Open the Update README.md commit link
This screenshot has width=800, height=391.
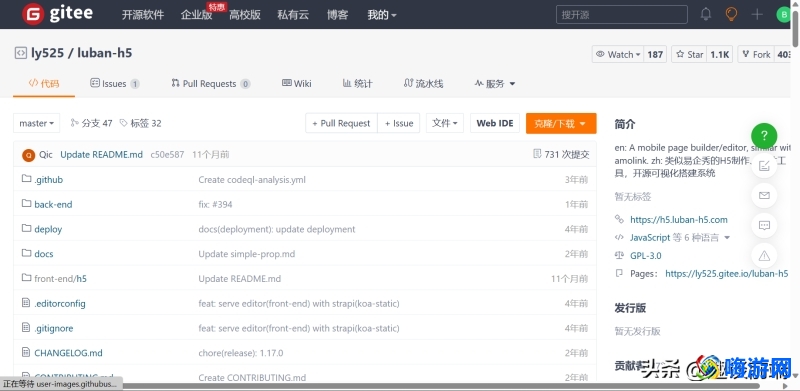pyautogui.click(x=102, y=155)
